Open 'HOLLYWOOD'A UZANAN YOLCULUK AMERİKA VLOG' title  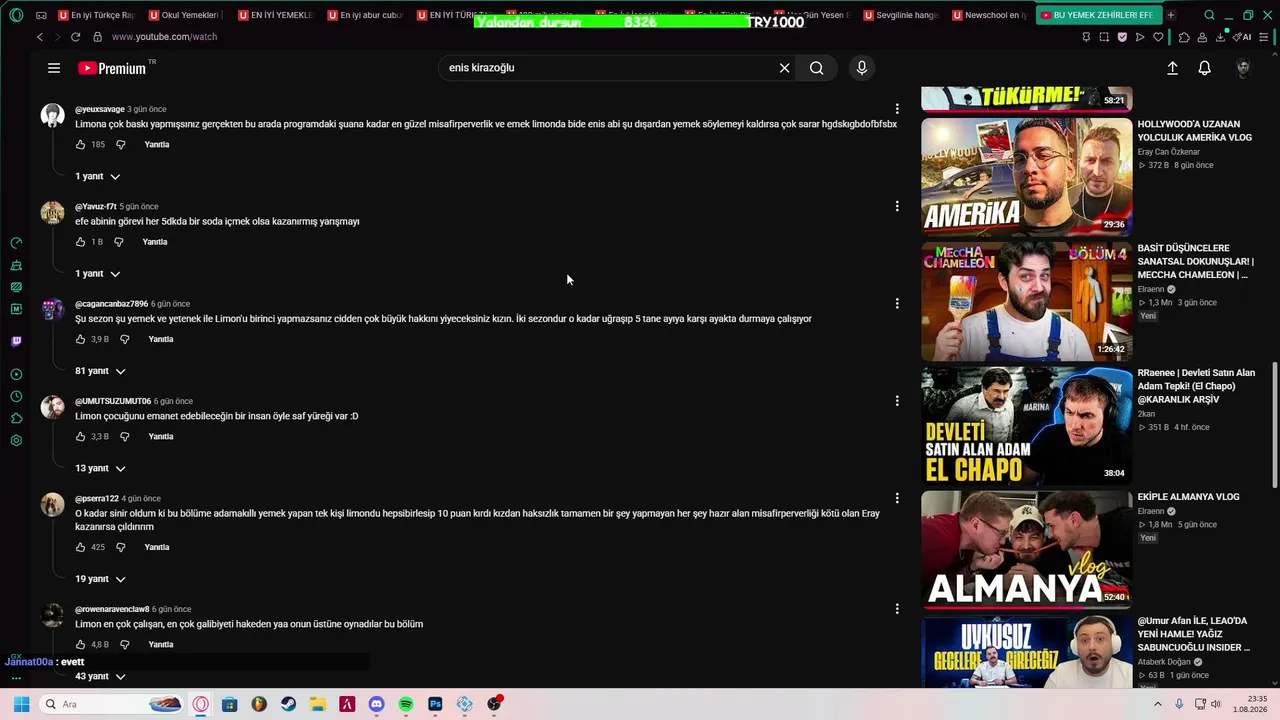1195,131
